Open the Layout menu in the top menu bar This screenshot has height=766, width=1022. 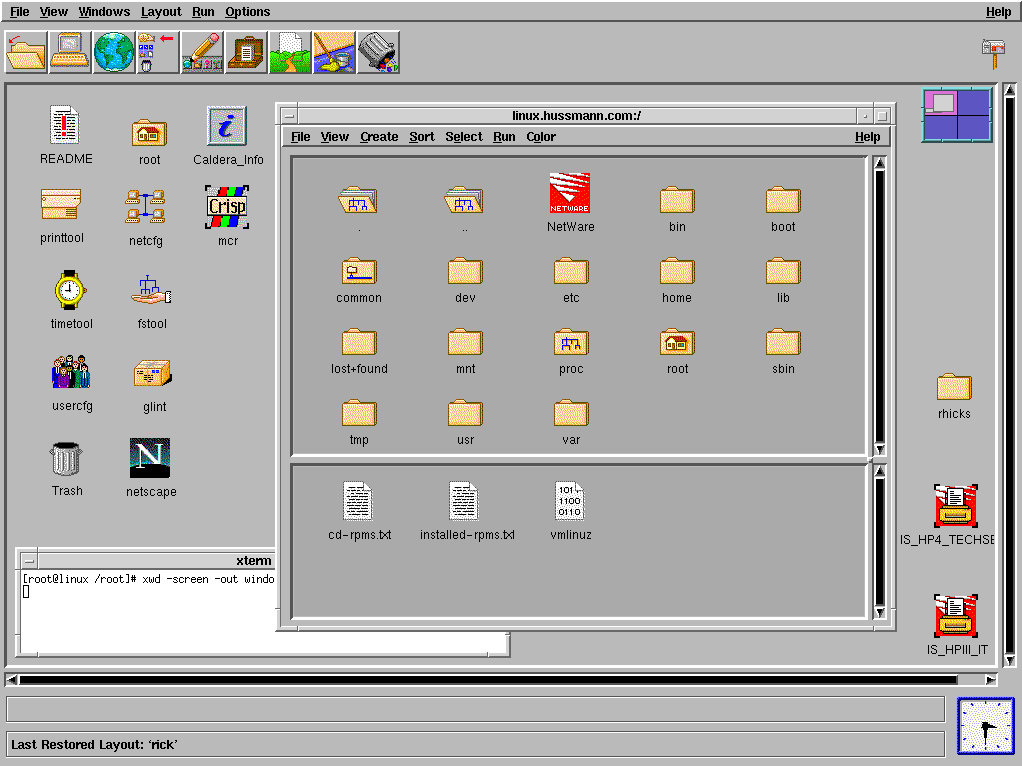click(161, 12)
